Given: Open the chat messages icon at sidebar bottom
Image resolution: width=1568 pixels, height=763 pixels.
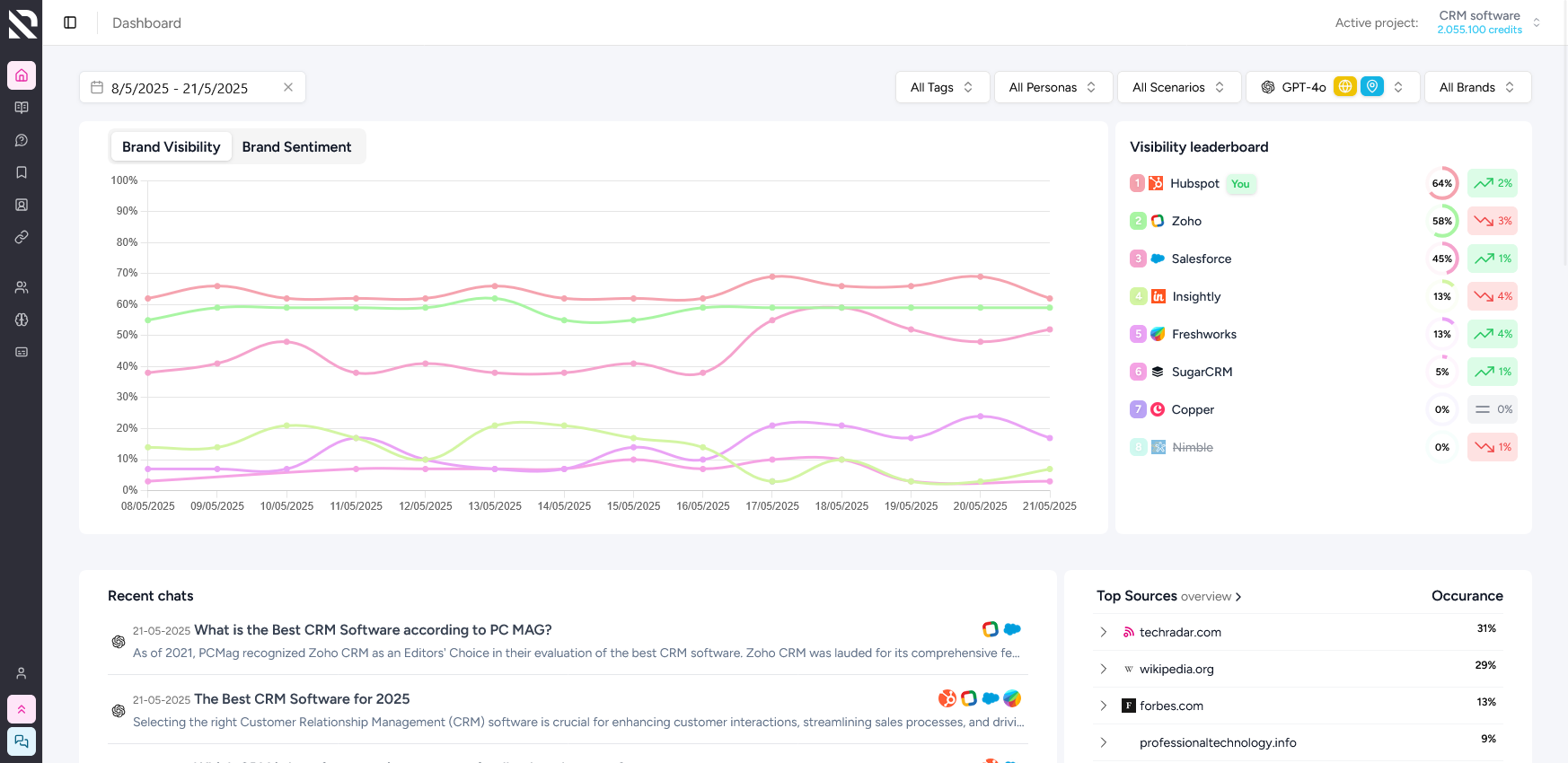Looking at the screenshot, I should pyautogui.click(x=22, y=741).
